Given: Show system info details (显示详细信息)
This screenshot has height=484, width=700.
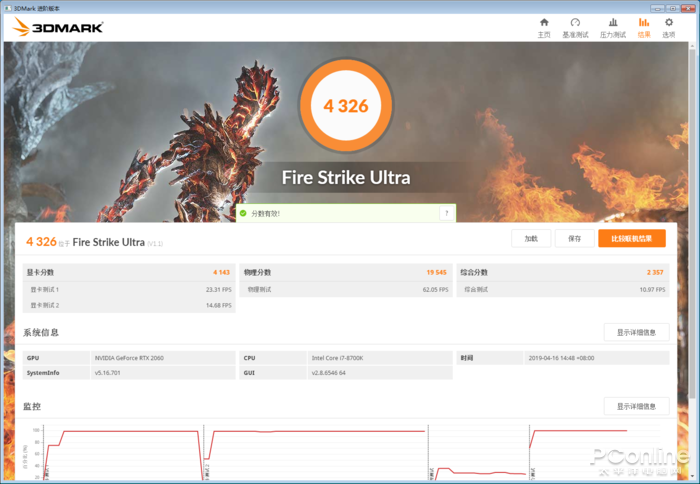Looking at the screenshot, I should point(636,332).
